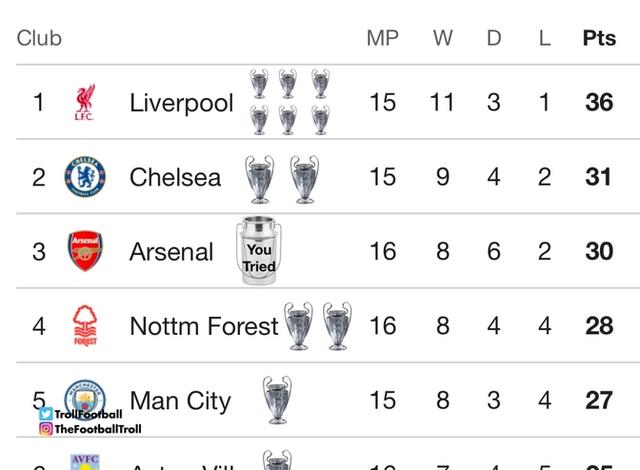The image size is (640, 470).
Task: Click the Twitter bird icon
Action: (x=46, y=414)
